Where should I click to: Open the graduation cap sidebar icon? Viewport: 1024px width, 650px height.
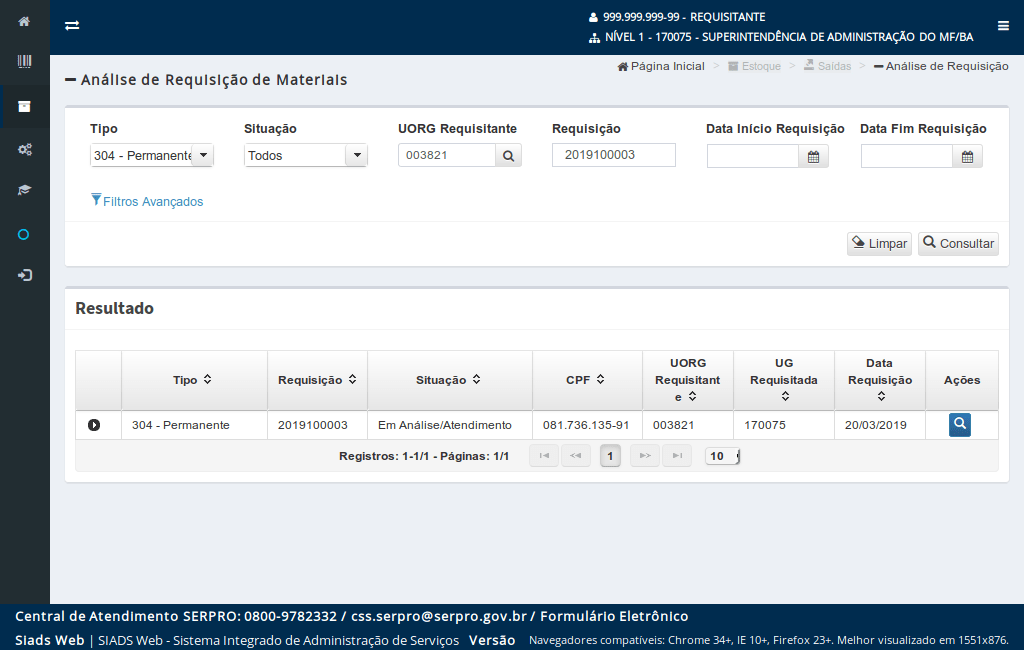coord(24,190)
